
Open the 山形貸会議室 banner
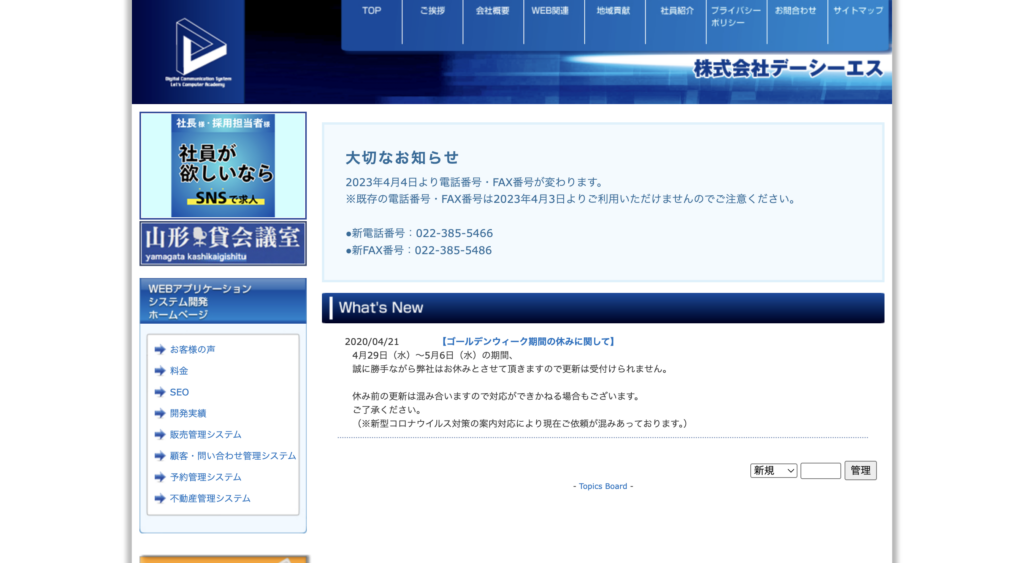click(x=223, y=243)
